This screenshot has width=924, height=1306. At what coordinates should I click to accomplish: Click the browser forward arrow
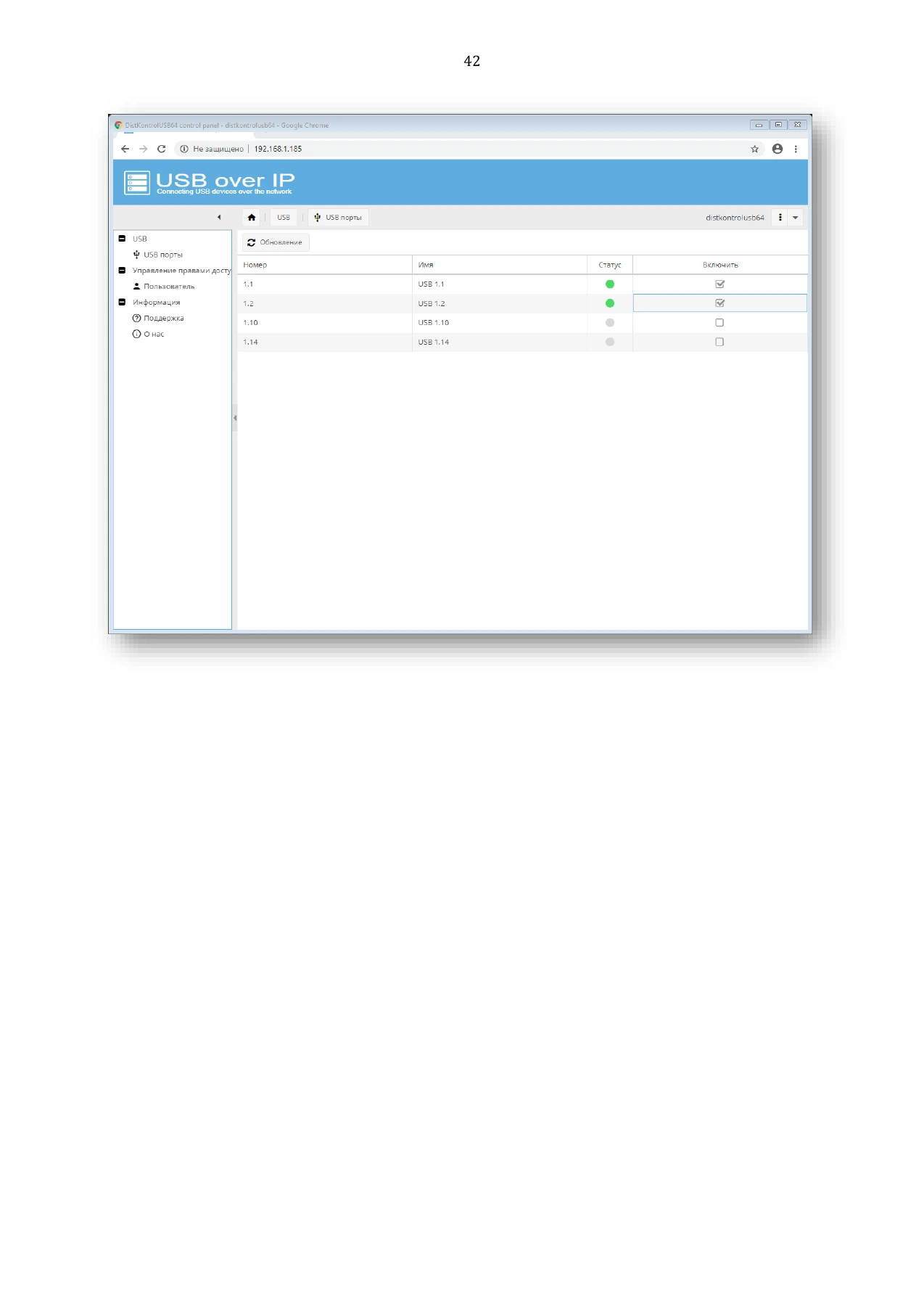tap(143, 149)
